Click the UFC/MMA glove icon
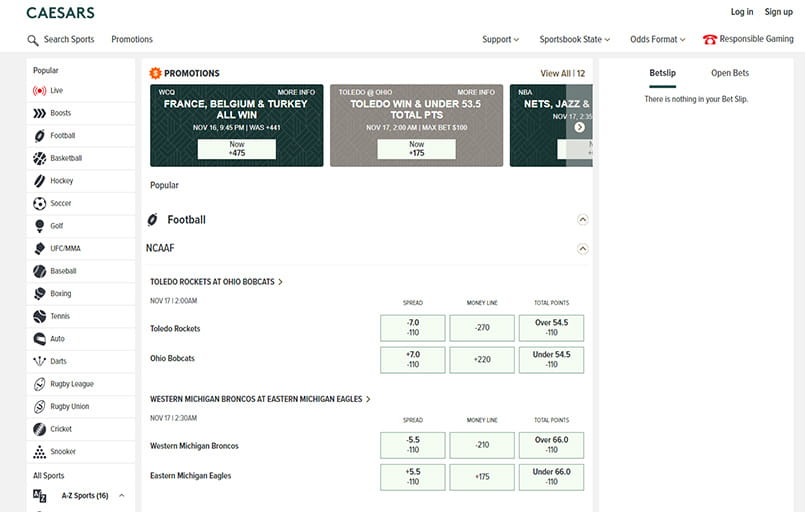This screenshot has width=805, height=512. [x=40, y=249]
